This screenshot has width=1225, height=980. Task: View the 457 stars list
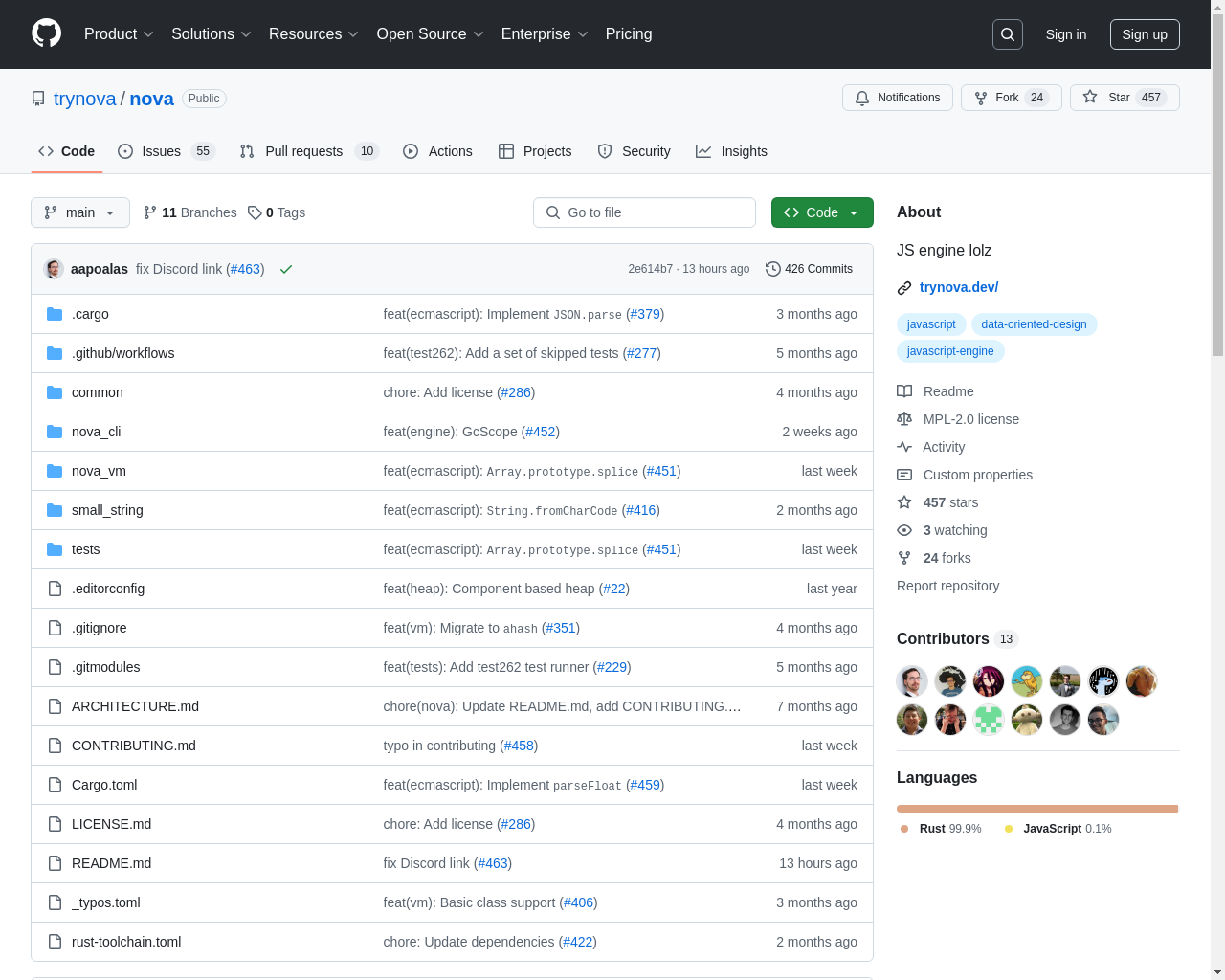tap(938, 502)
